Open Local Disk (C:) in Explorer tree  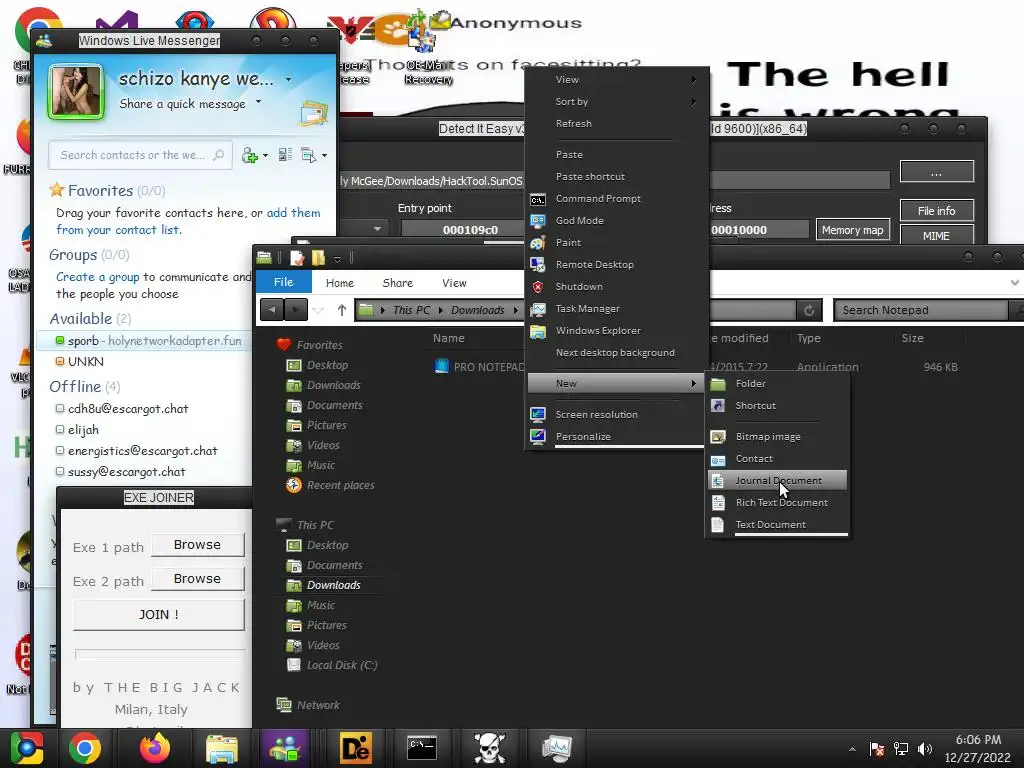click(342, 665)
